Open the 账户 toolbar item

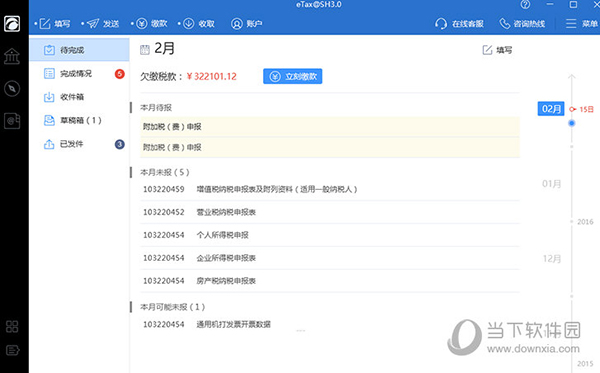(247, 24)
